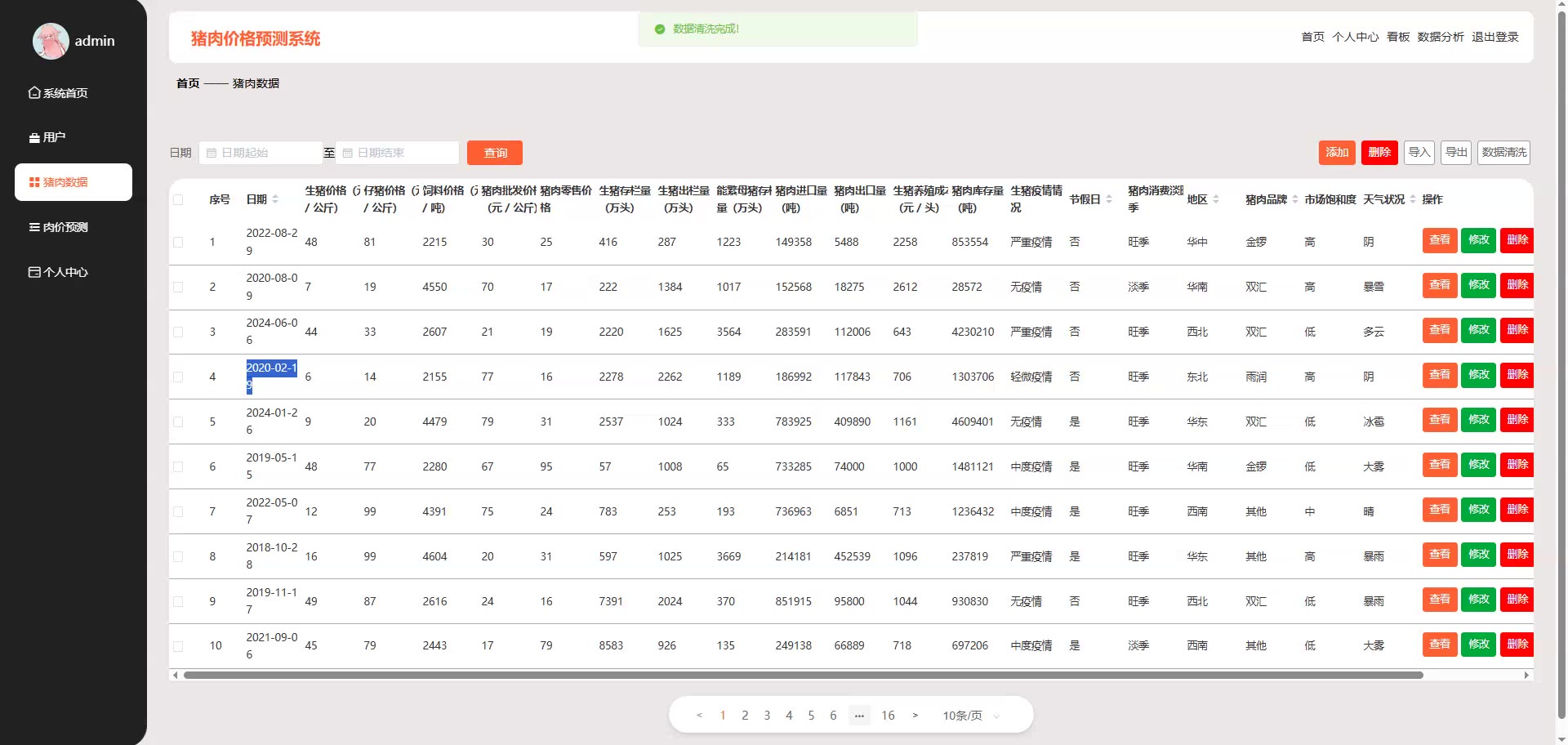Open 数据分析 in top navigation
Viewport: 1568px width, 745px height.
[1441, 37]
